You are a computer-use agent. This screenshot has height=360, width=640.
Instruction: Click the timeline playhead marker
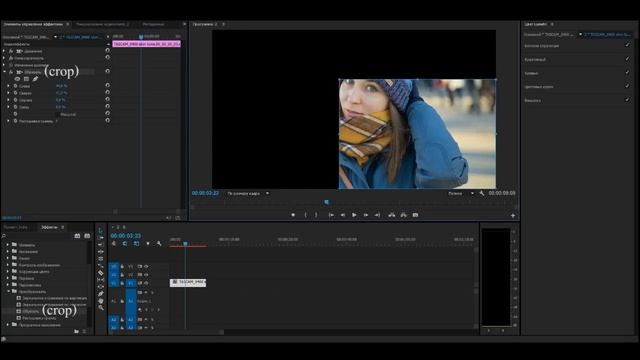coord(185,243)
